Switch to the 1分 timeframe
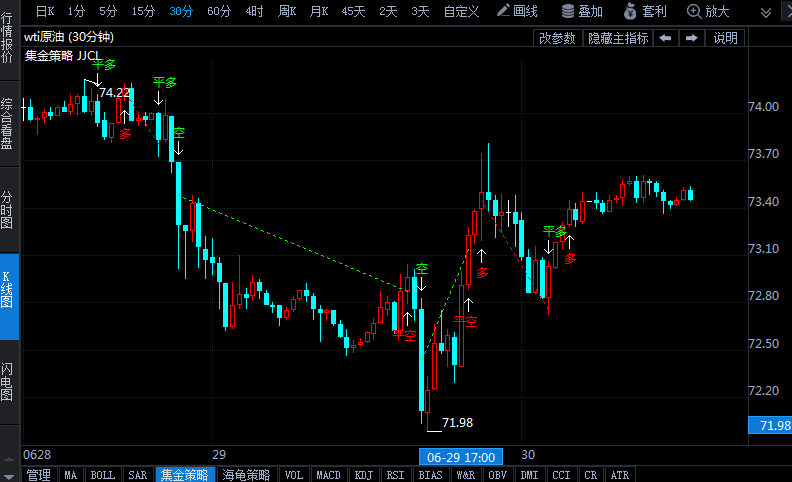 click(76, 11)
